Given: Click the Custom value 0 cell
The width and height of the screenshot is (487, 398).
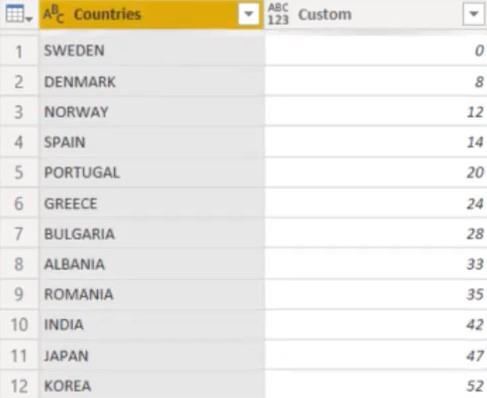Looking at the screenshot, I should (x=376, y=51).
